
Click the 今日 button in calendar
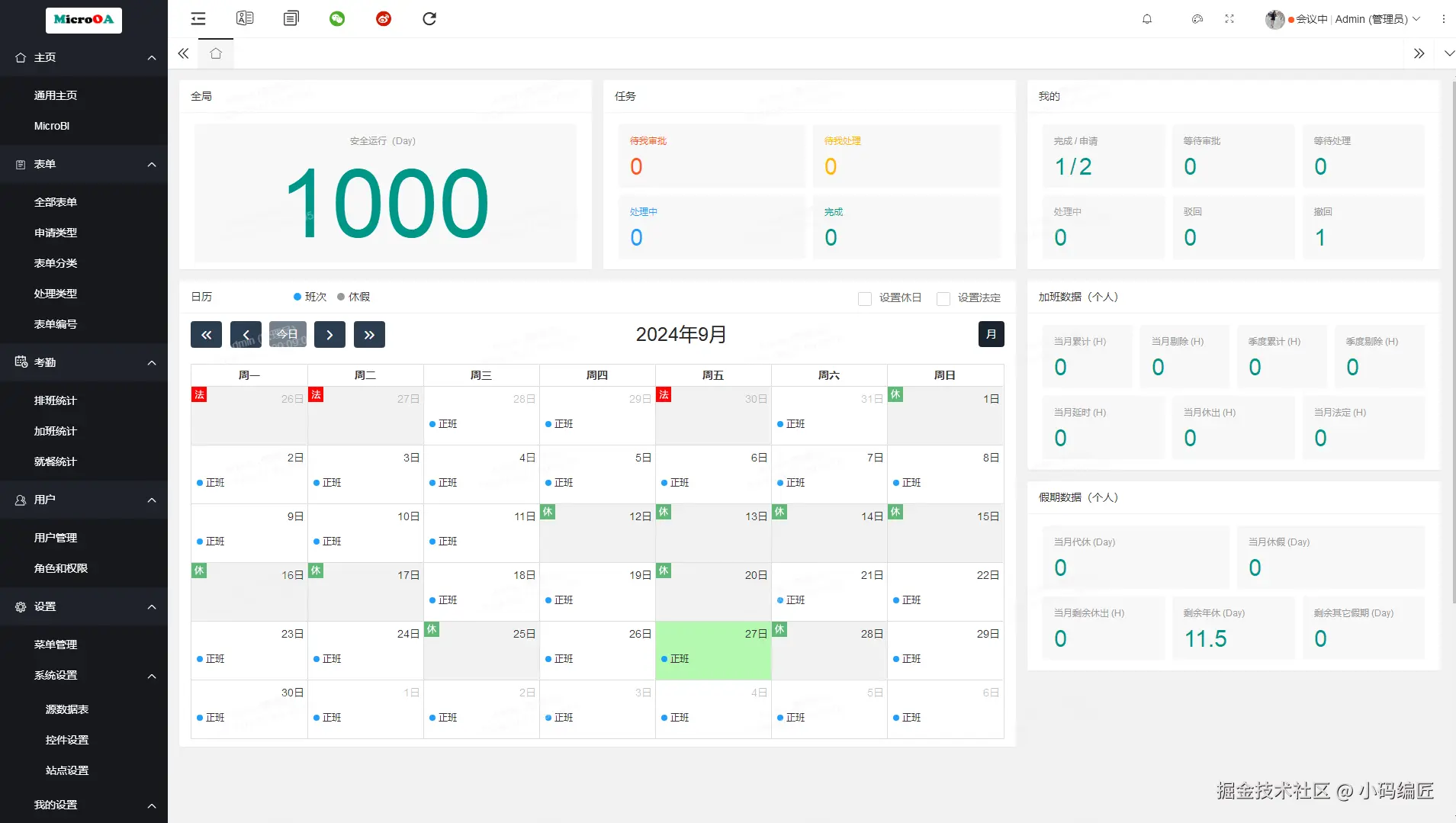[x=288, y=334]
